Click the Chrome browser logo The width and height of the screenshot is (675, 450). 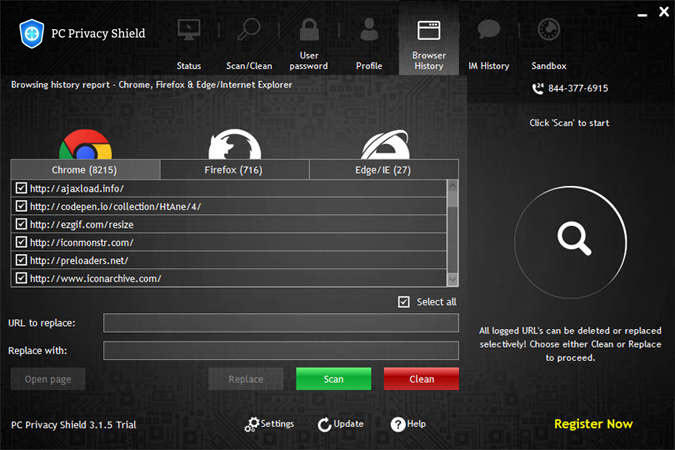(x=85, y=145)
